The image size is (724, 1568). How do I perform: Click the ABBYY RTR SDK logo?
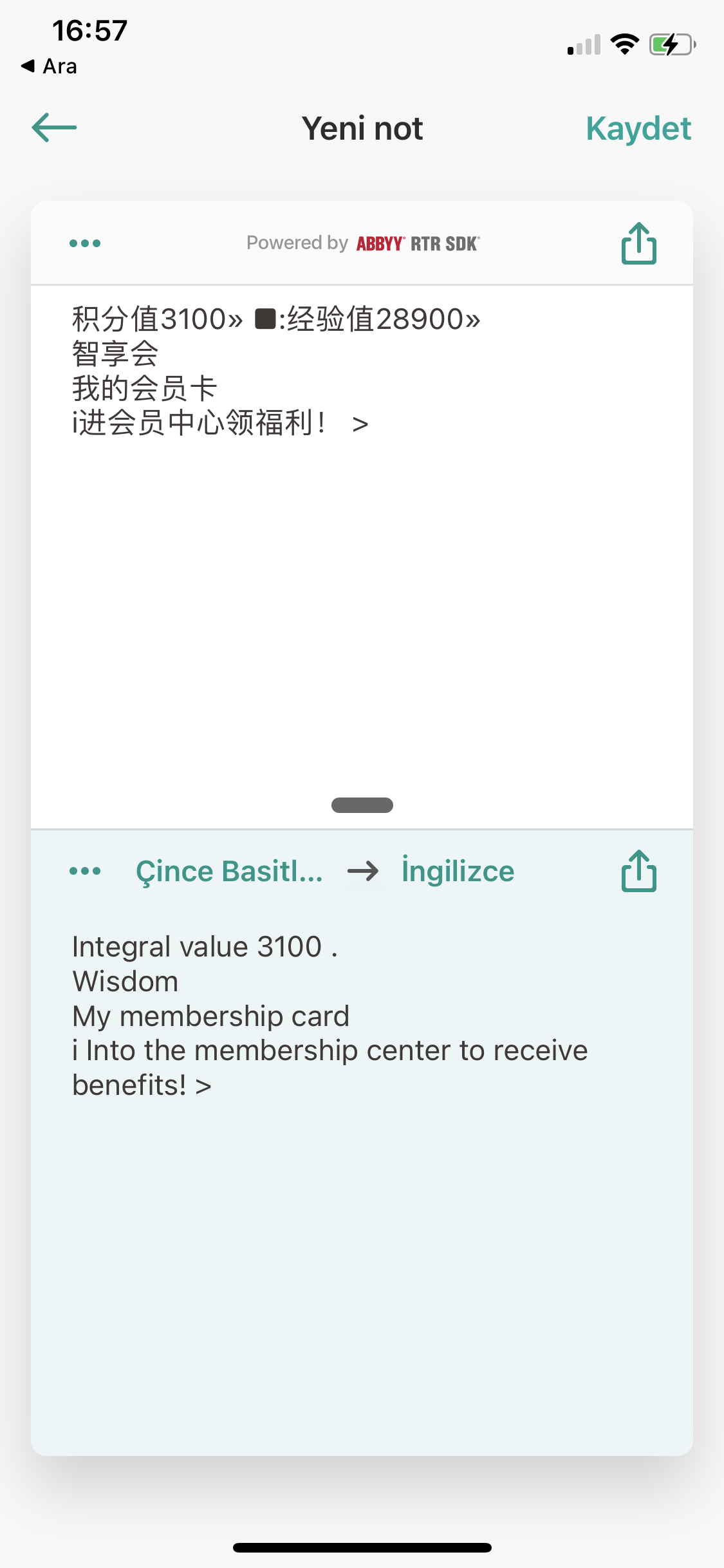(x=418, y=243)
